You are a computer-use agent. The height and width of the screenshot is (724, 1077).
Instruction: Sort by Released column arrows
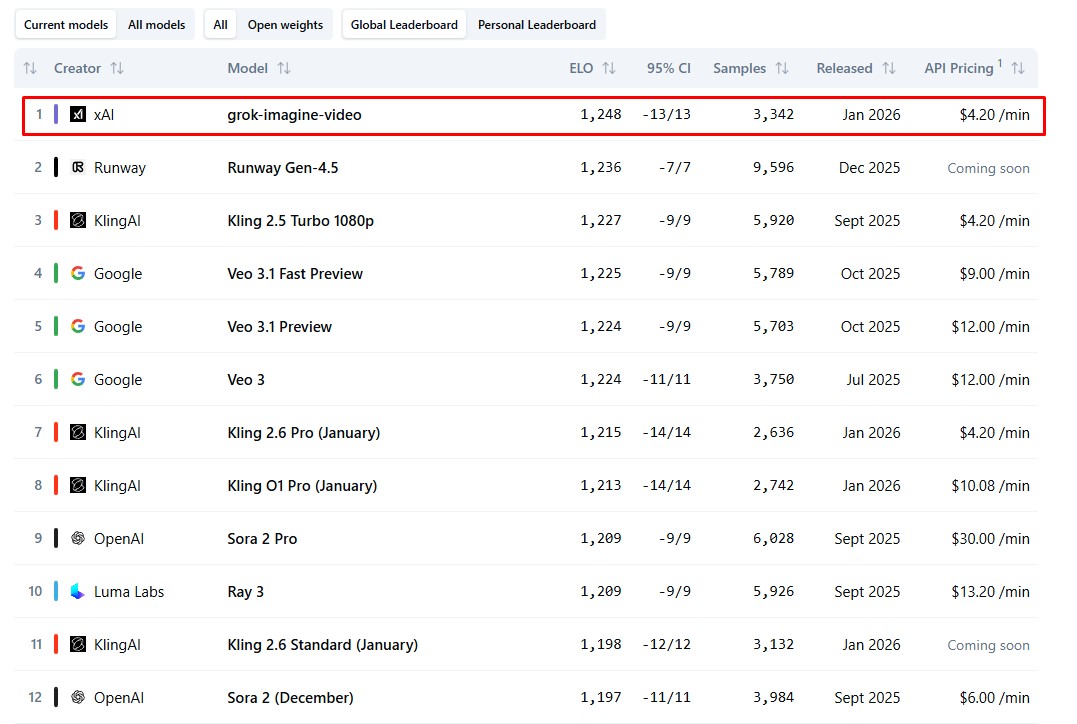point(889,68)
